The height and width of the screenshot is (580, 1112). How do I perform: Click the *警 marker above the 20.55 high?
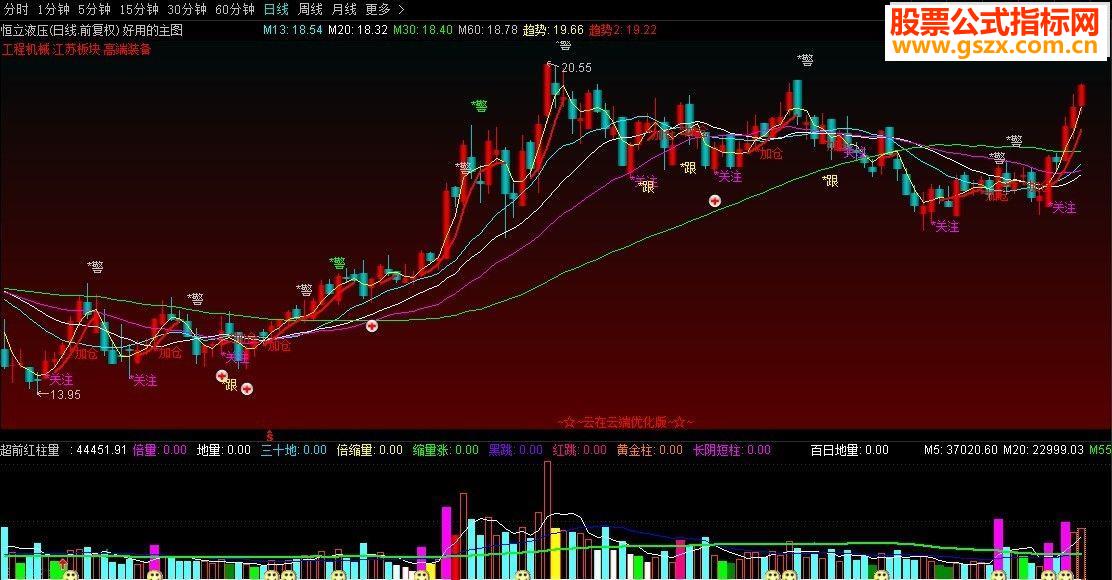(x=564, y=45)
